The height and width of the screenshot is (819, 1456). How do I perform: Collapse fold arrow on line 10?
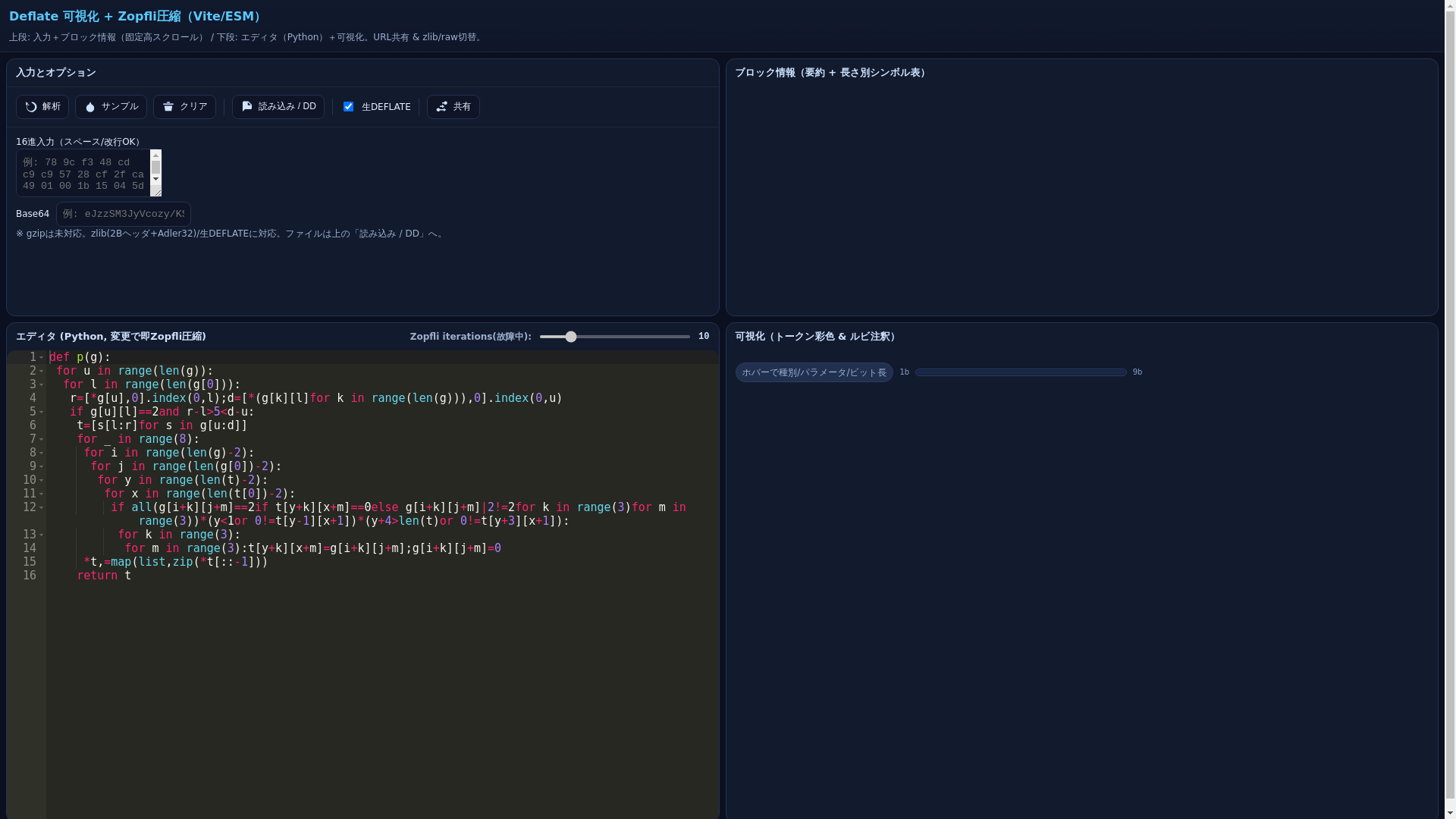42,480
